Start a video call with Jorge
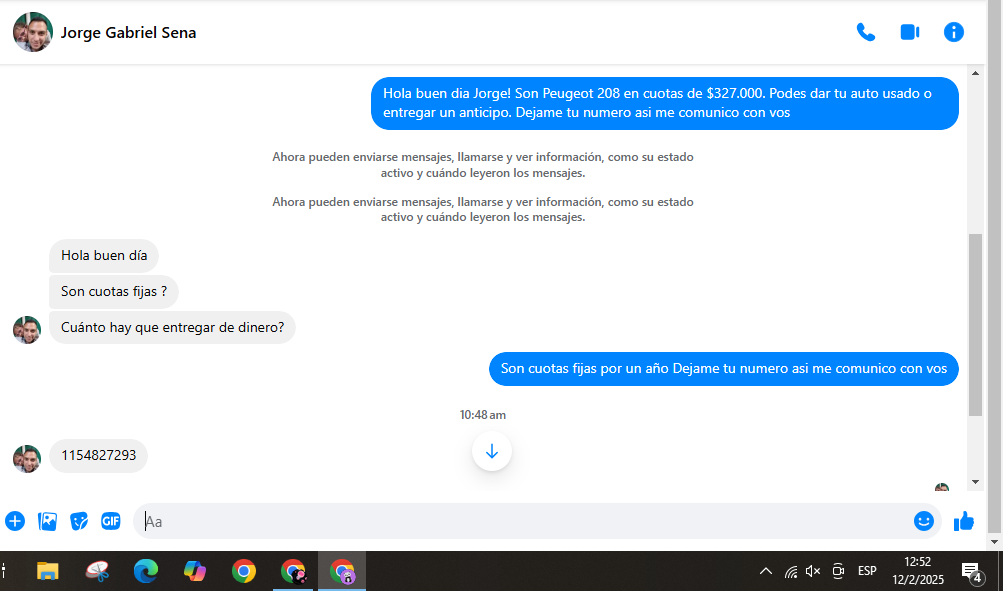Screen dimensions: 1003x591 tap(909, 32)
